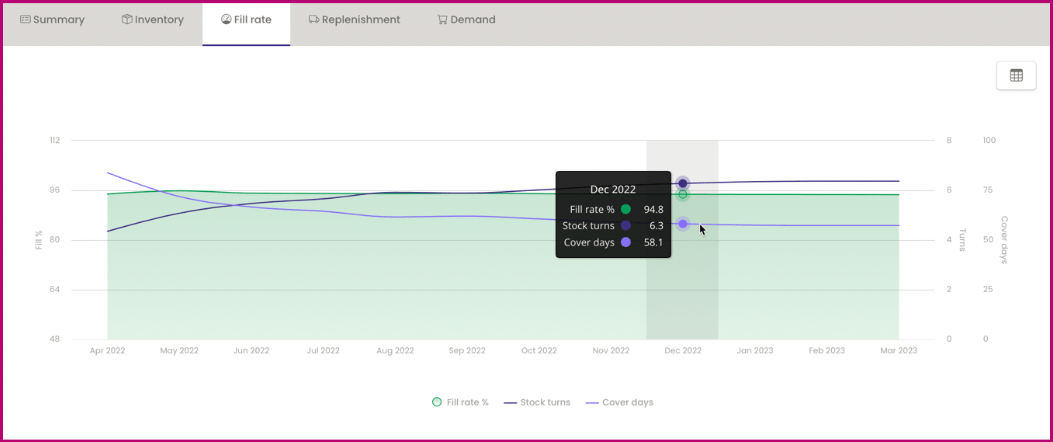Click the Replenishment truck icon

314,20
